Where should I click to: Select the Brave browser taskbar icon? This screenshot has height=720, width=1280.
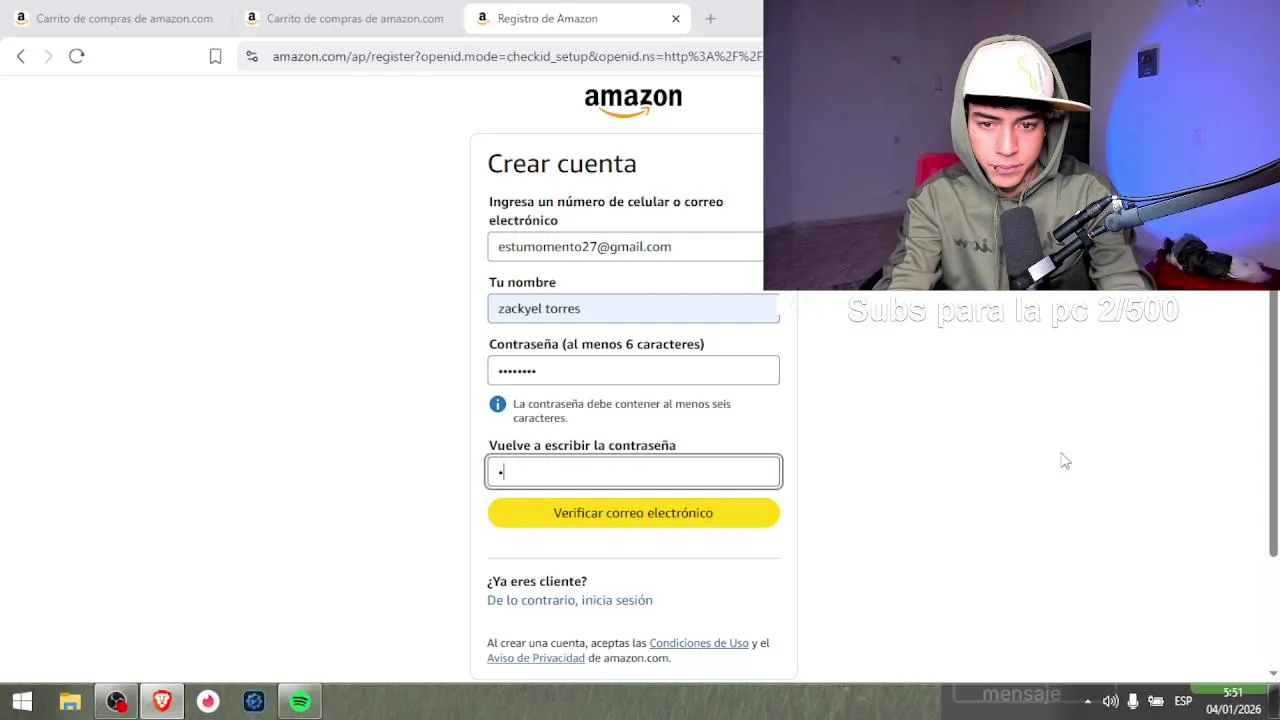[x=162, y=702]
